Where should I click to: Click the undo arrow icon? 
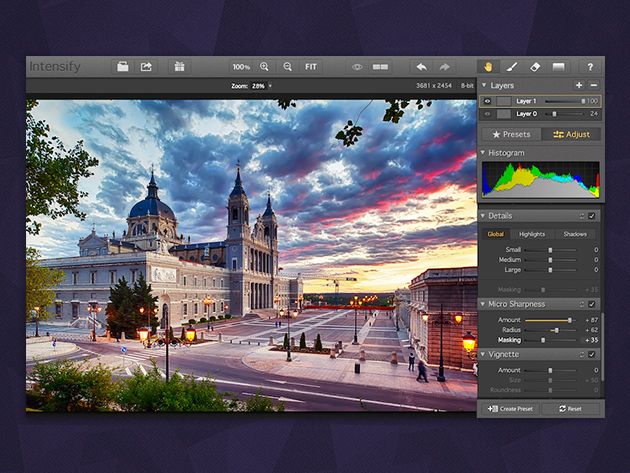click(x=422, y=67)
